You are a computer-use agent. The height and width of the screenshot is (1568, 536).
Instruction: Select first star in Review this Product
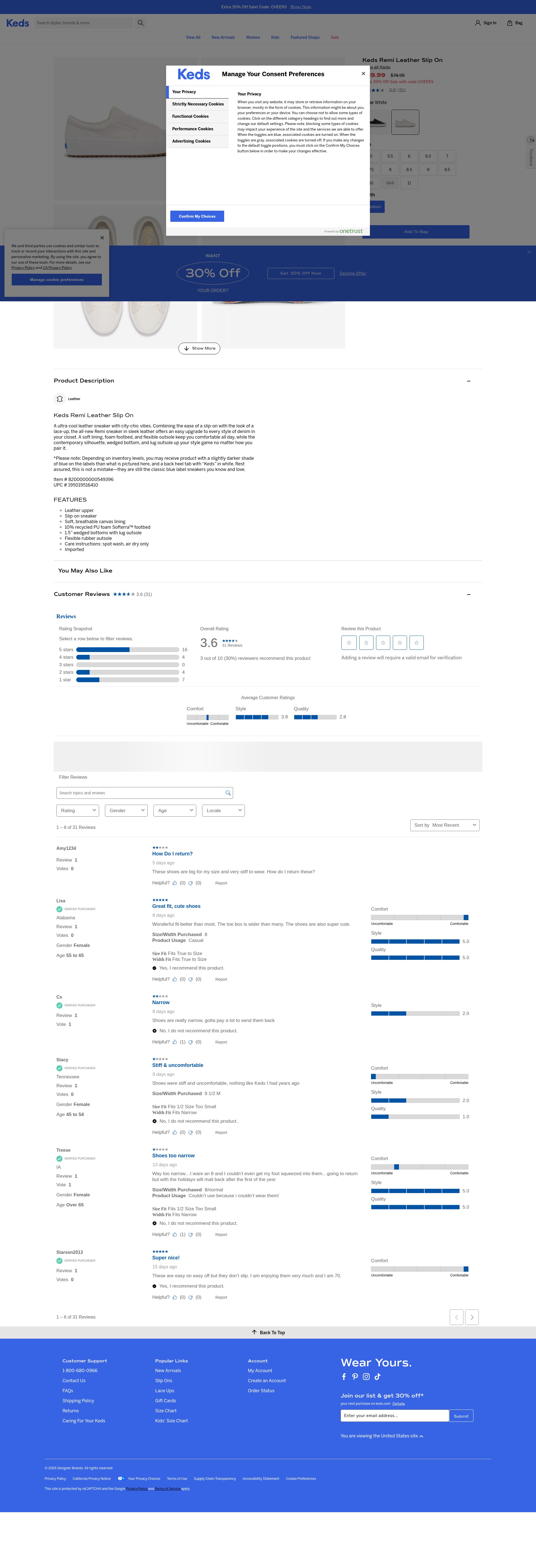click(349, 643)
